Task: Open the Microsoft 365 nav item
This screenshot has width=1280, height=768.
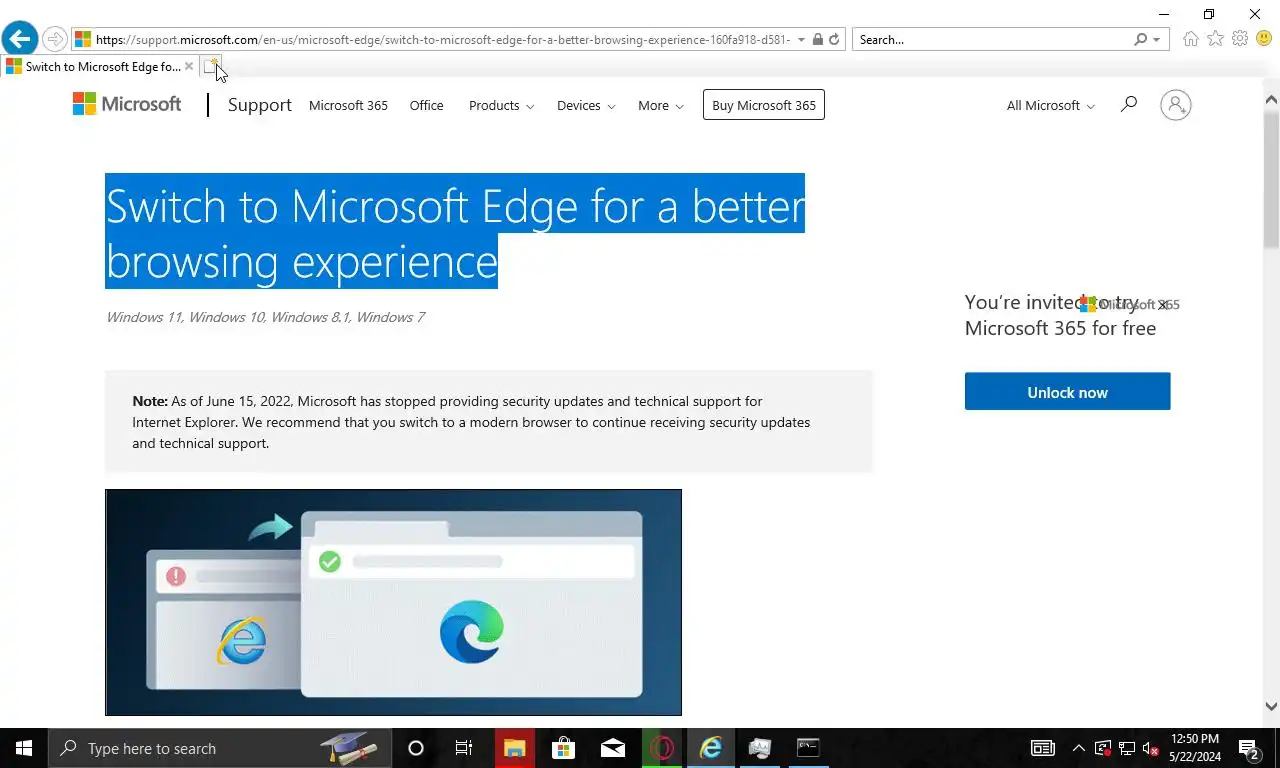Action: (348, 105)
